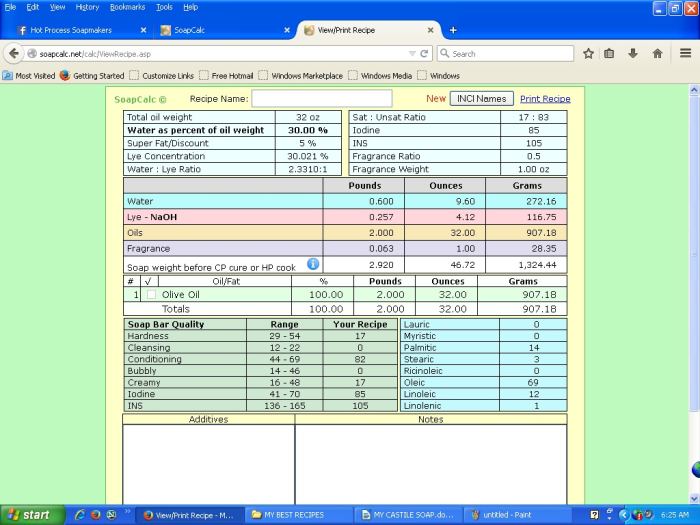Close the Hot Process Soapmakers tab
Screen dimensions: 700x525
tap(143, 30)
